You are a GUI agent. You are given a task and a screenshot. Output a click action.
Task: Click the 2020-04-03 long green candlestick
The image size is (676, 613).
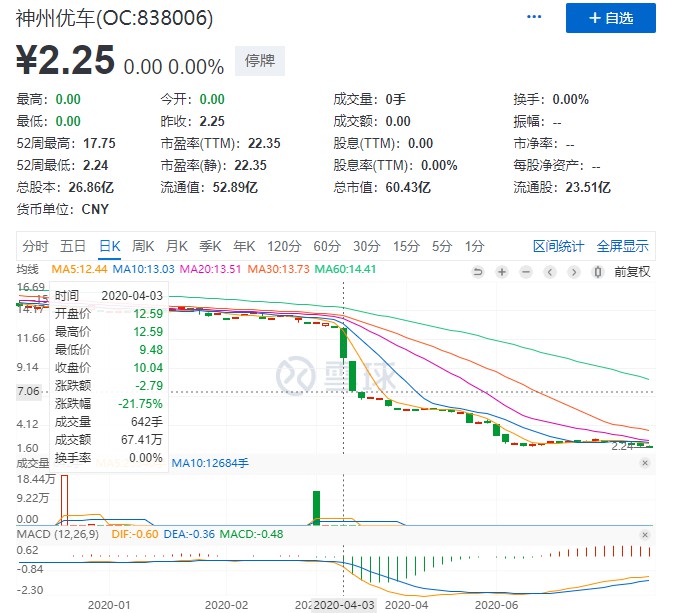pyautogui.click(x=344, y=343)
